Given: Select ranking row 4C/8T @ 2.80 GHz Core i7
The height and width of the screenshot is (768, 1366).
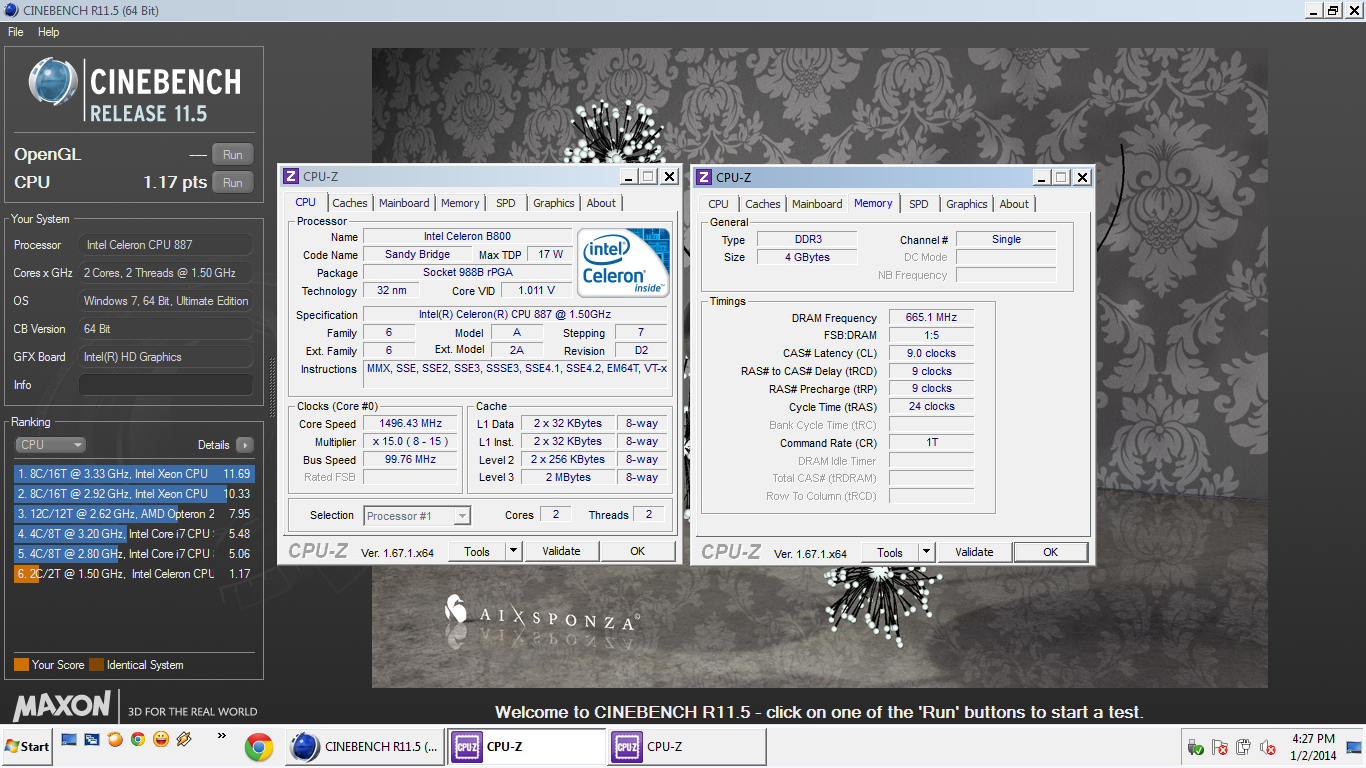Looking at the screenshot, I should tap(134, 554).
